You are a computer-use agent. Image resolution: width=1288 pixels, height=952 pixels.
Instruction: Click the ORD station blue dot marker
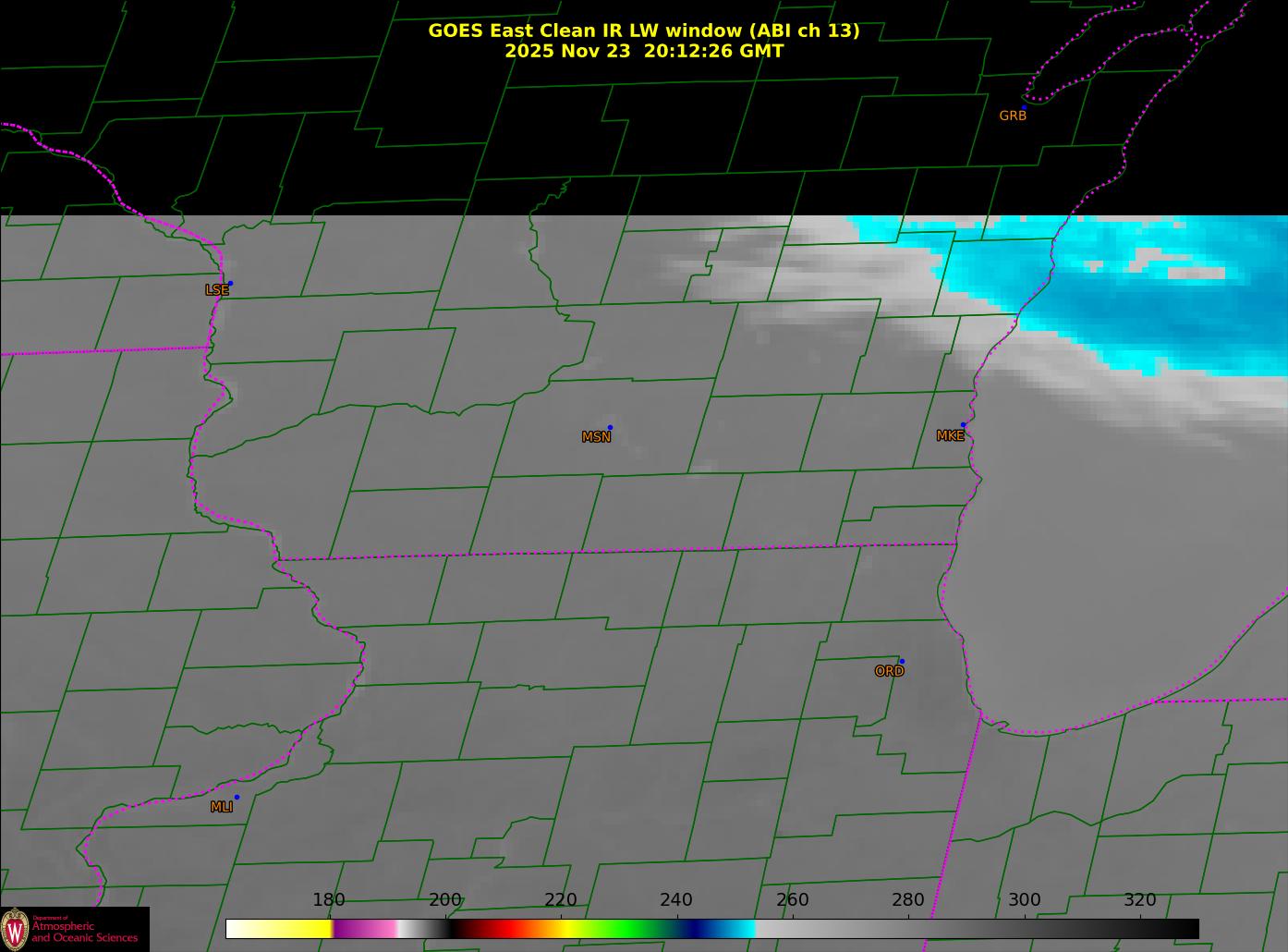click(x=902, y=661)
